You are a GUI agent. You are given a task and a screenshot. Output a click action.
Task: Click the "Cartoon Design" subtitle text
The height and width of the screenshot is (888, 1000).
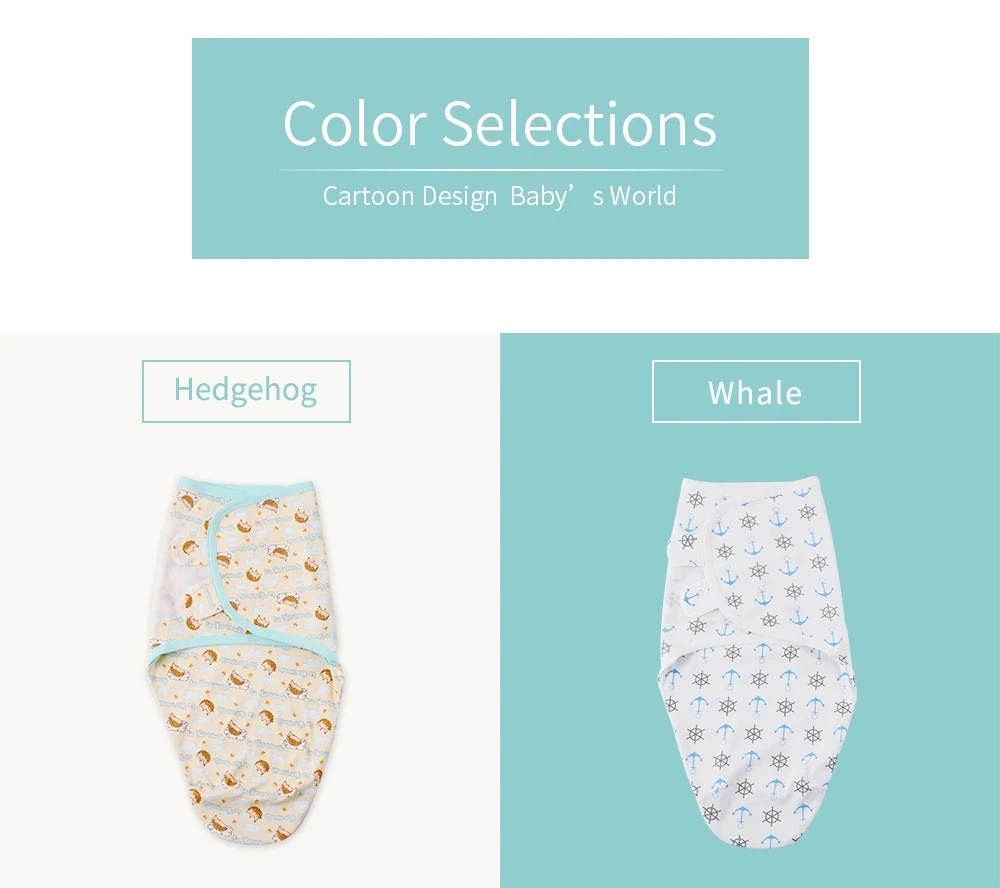click(x=409, y=196)
